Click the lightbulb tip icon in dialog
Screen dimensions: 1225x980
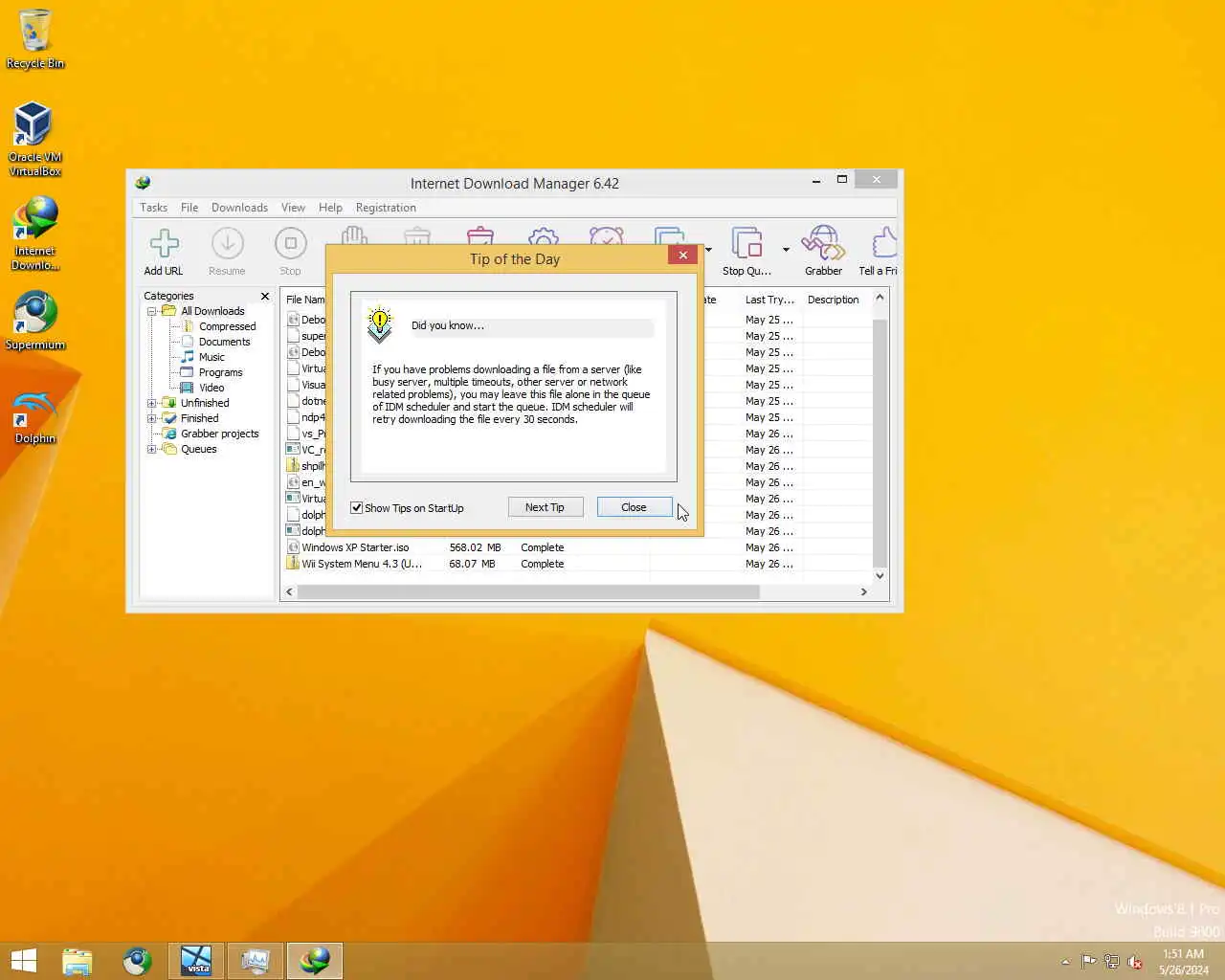[380, 325]
